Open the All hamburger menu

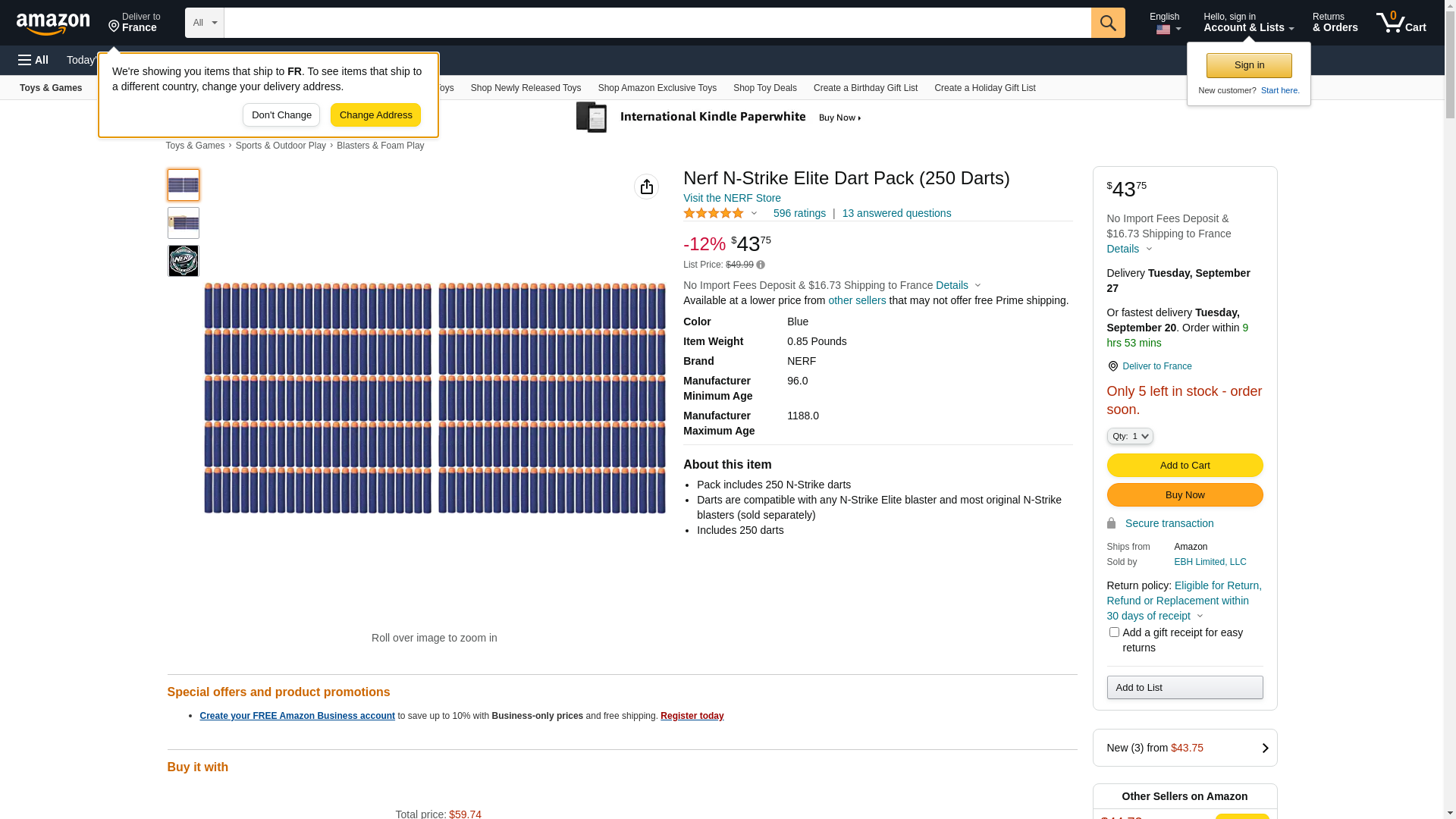coord(33,60)
